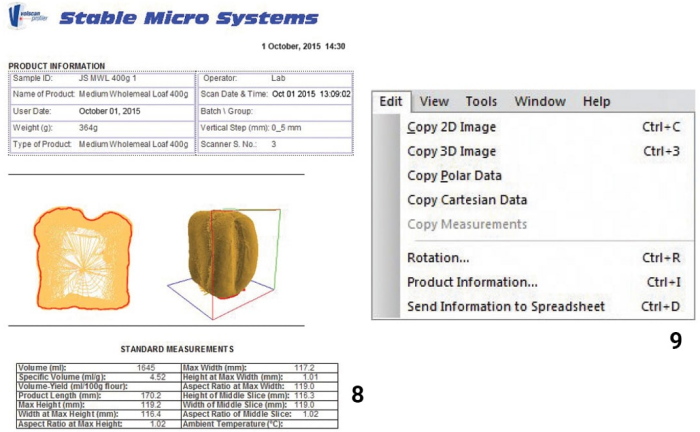Image resolution: width=700 pixels, height=432 pixels.
Task: Open Product Information... entry
Action: tap(472, 282)
